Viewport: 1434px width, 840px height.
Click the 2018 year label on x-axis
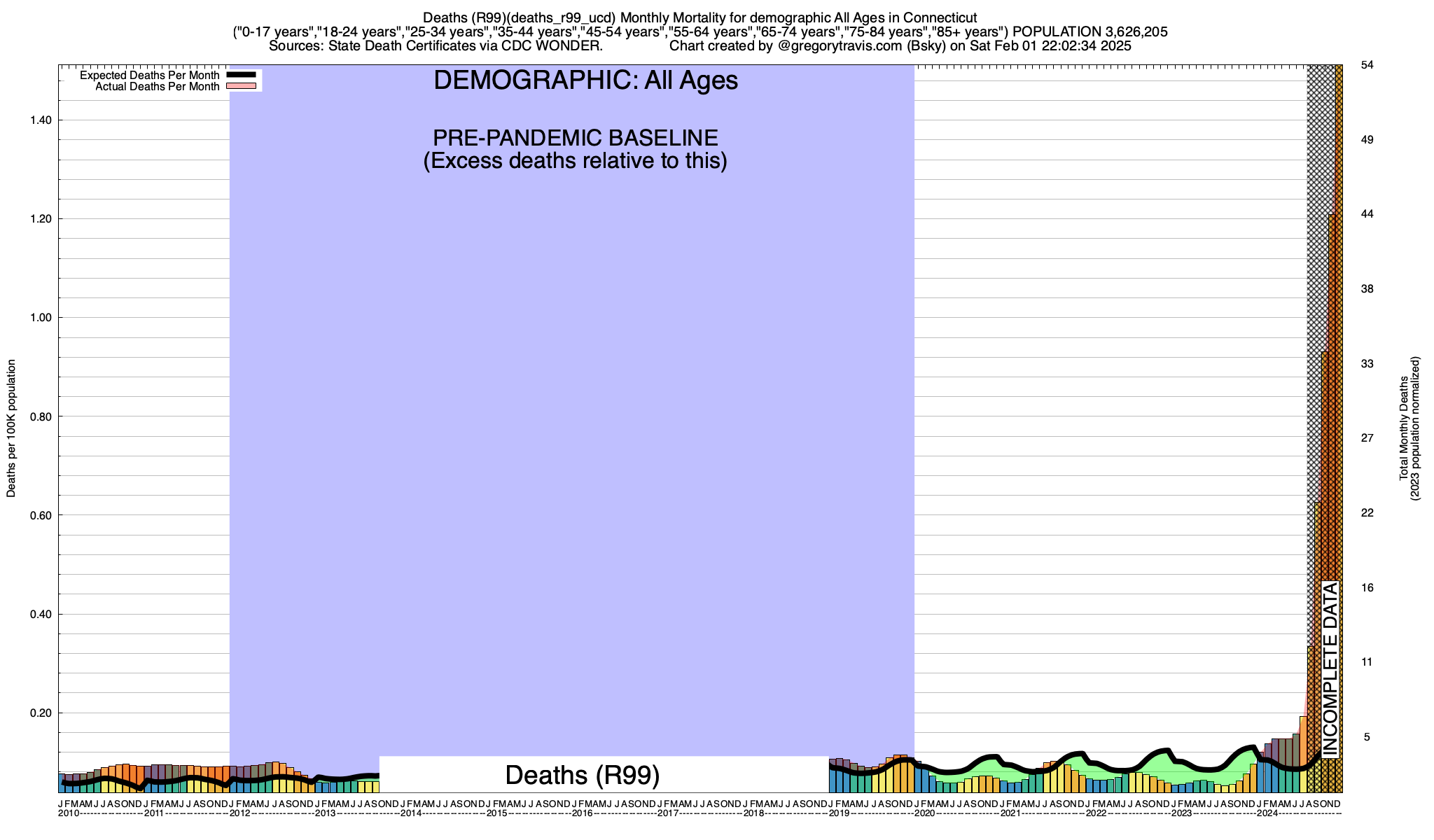754,813
